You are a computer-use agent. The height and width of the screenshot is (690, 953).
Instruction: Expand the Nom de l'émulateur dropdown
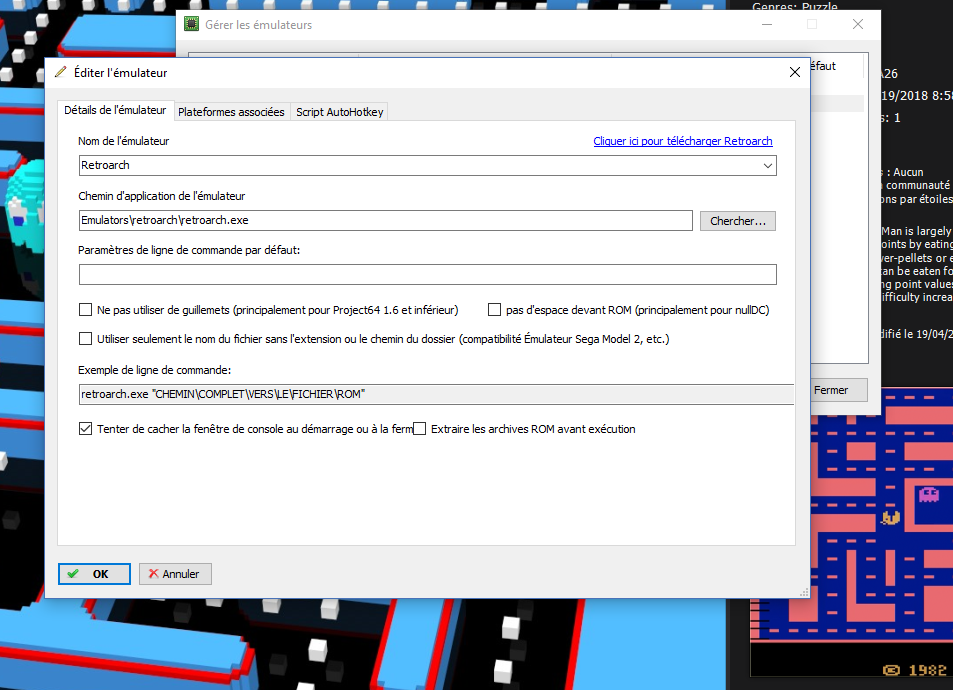768,165
